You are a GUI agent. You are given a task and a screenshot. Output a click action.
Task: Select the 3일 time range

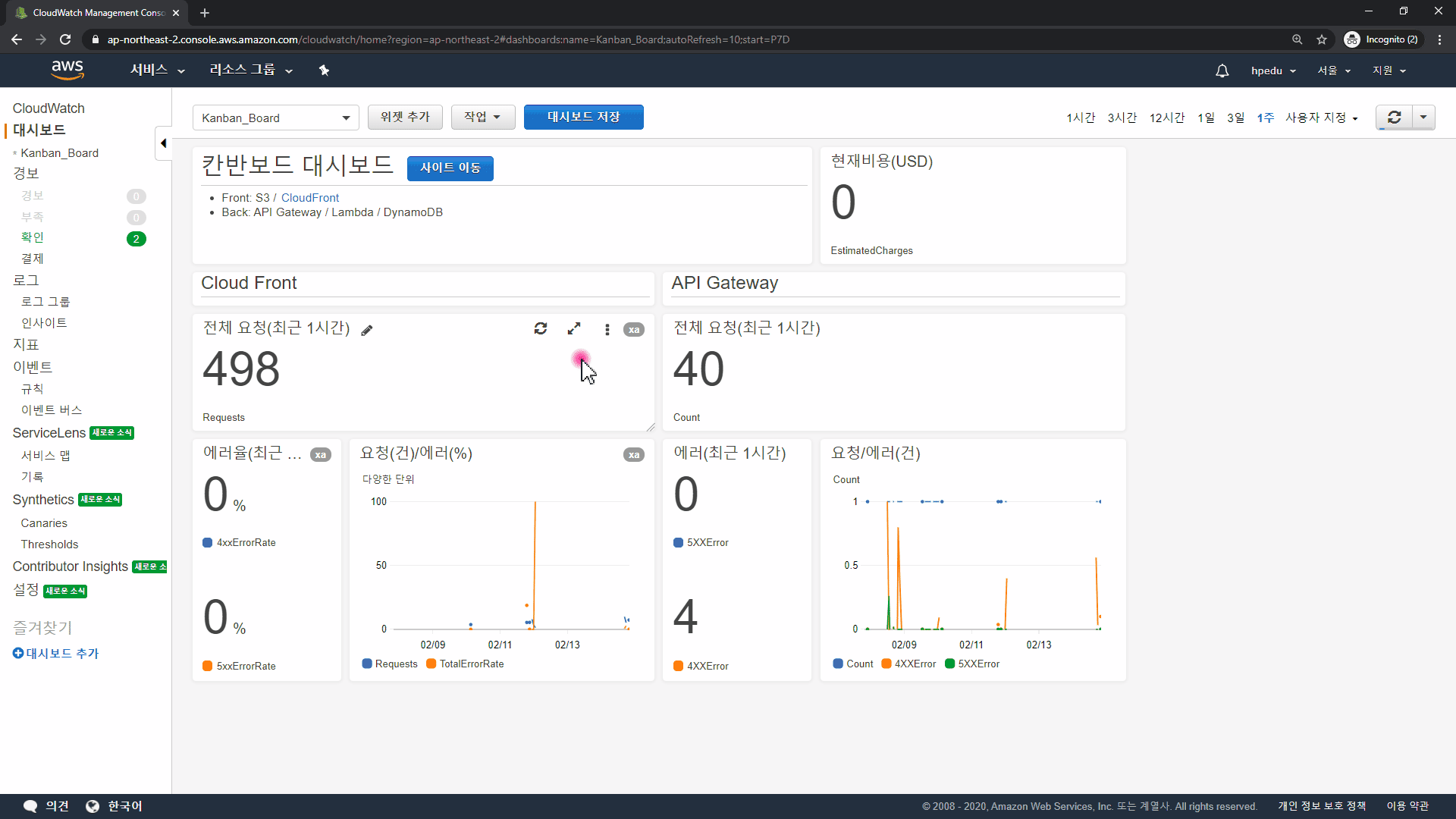1235,118
